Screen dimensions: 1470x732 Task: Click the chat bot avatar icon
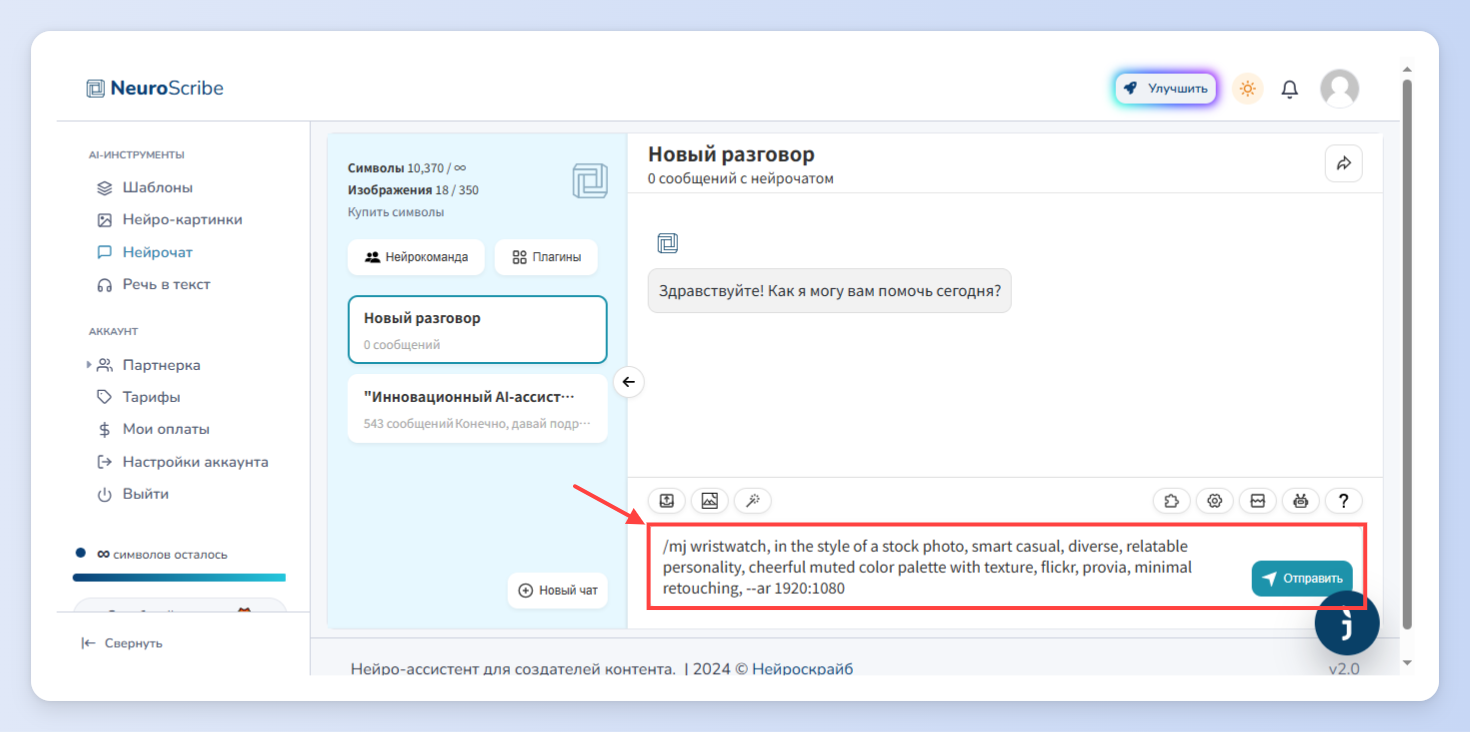(667, 243)
